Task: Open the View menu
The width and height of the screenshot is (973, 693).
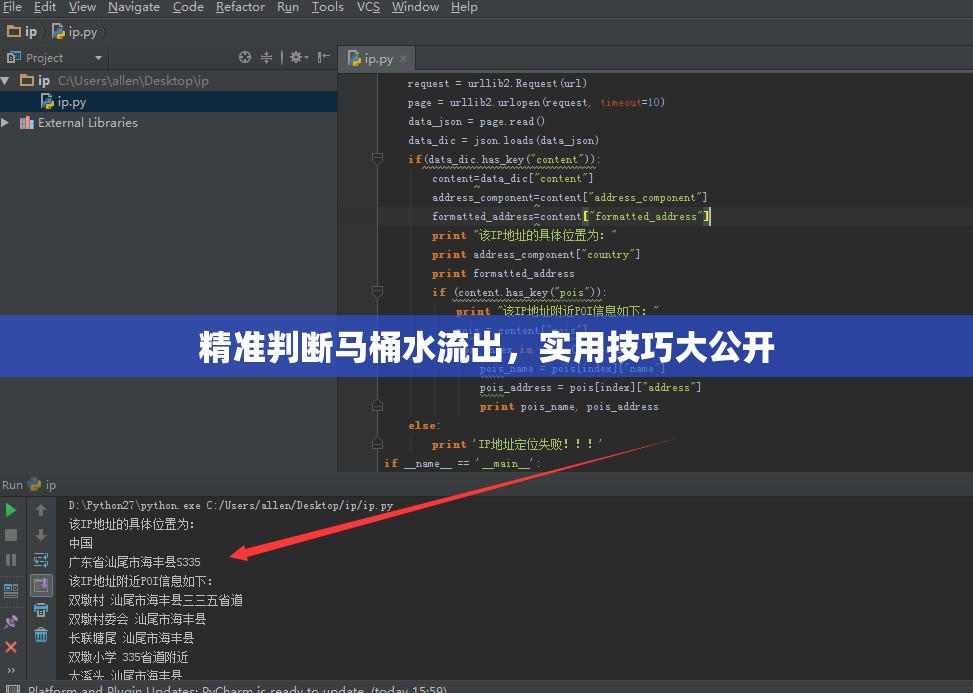Action: (x=82, y=7)
